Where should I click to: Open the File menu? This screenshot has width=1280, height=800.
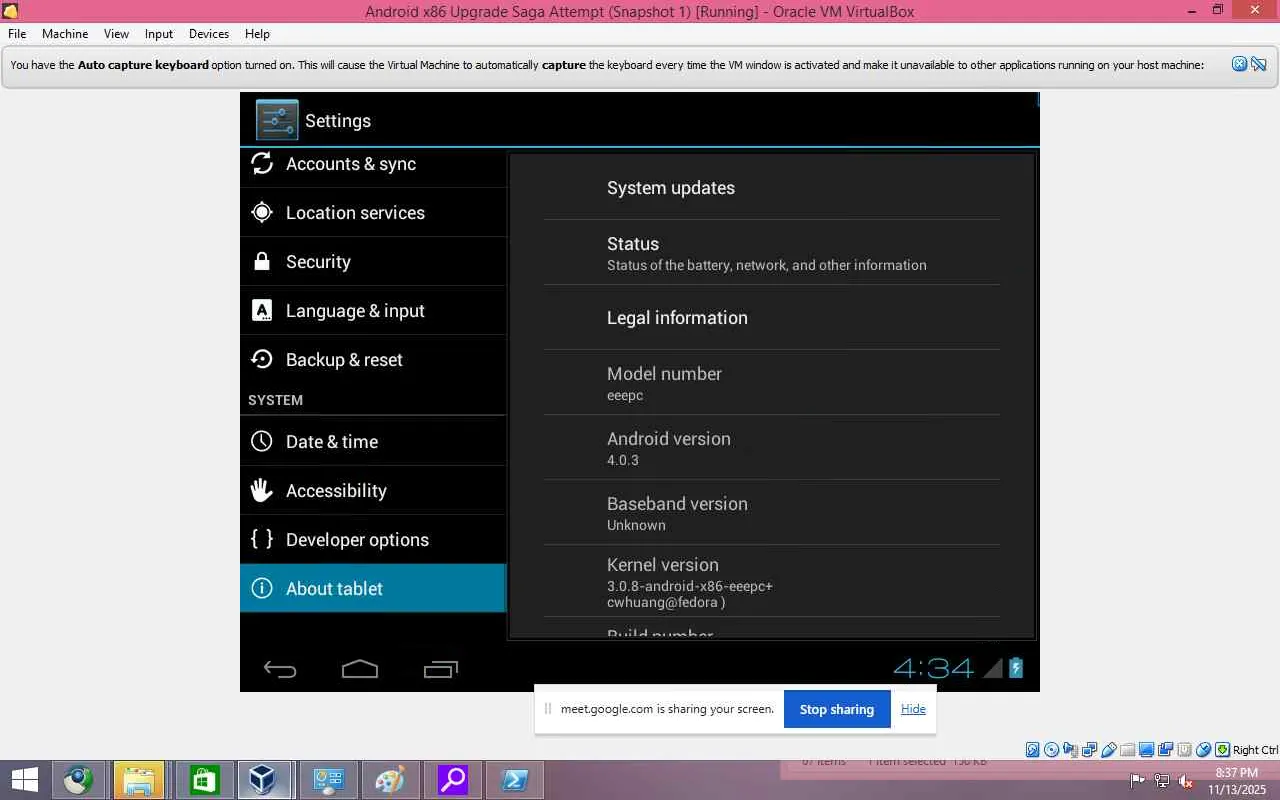[17, 33]
